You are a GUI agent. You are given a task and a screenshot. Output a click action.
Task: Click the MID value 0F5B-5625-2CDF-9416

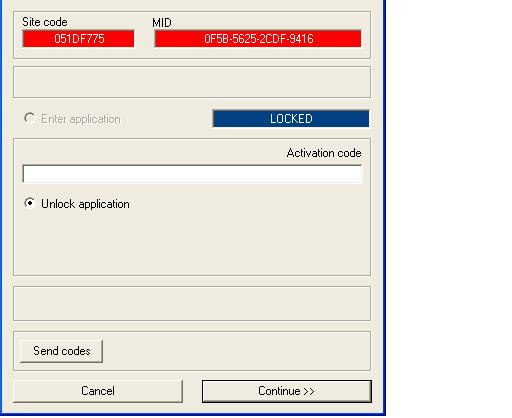[x=258, y=39]
